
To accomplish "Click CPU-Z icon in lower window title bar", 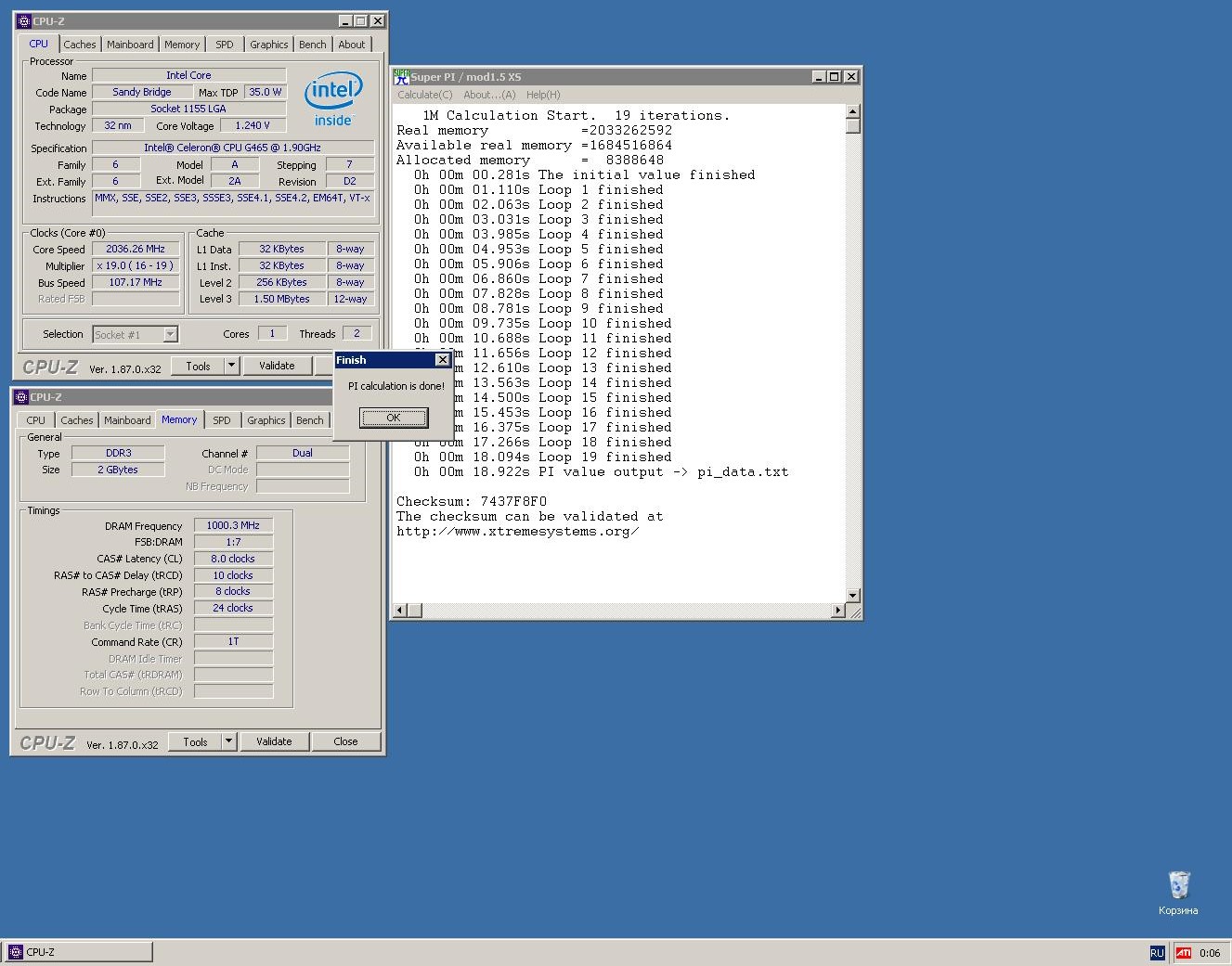I will (x=20, y=396).
